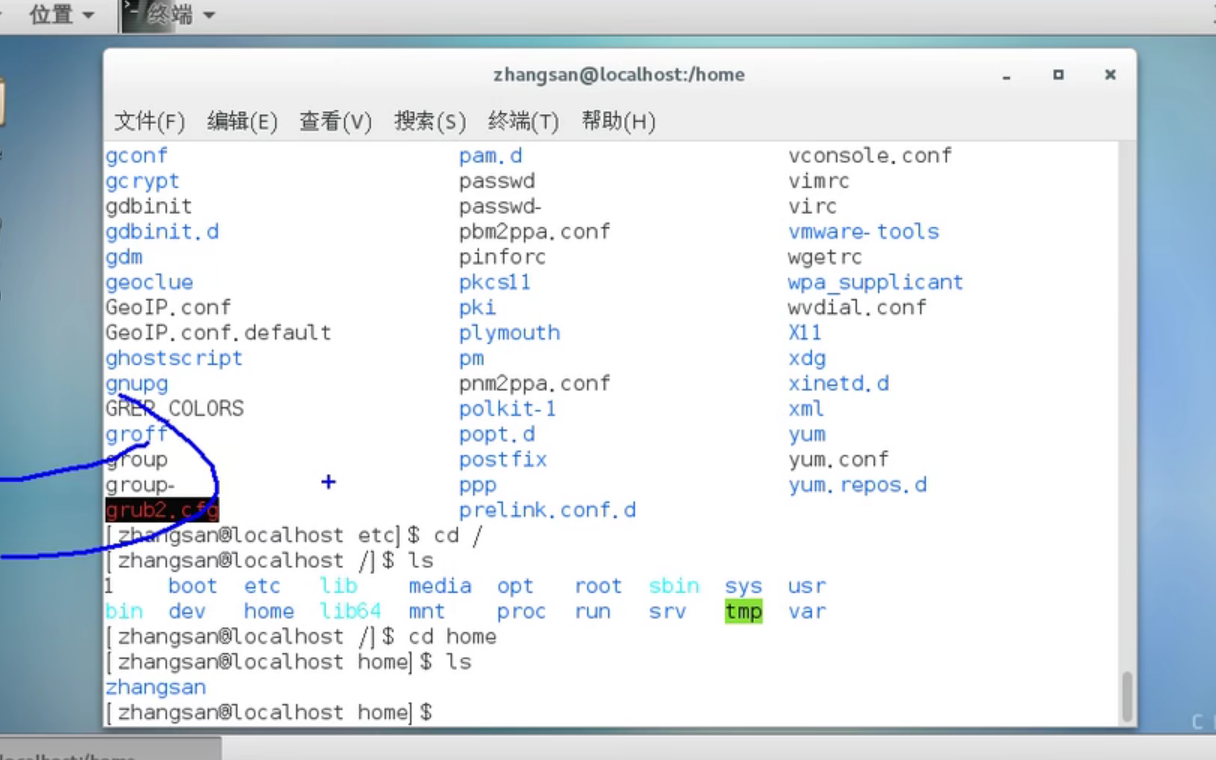1216x760 pixels.
Task: Click the plymouth entry in the listing
Action: 509,332
